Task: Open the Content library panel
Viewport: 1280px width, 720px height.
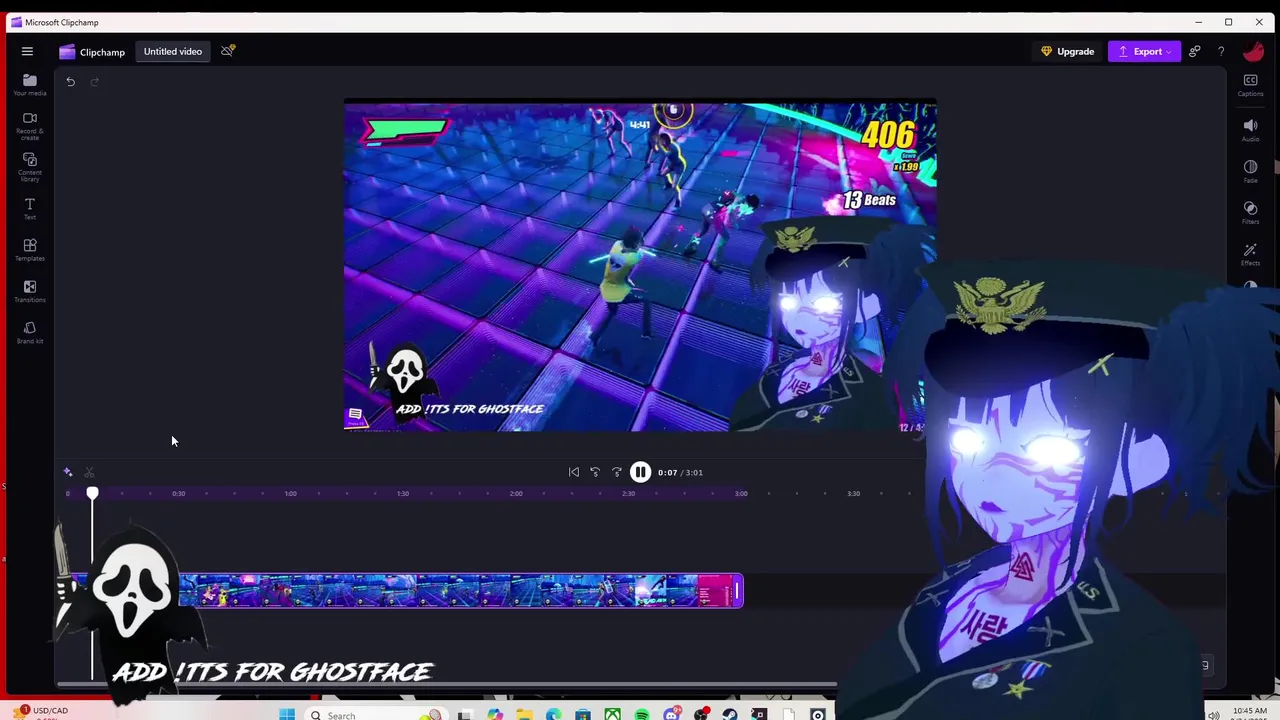Action: pyautogui.click(x=30, y=167)
